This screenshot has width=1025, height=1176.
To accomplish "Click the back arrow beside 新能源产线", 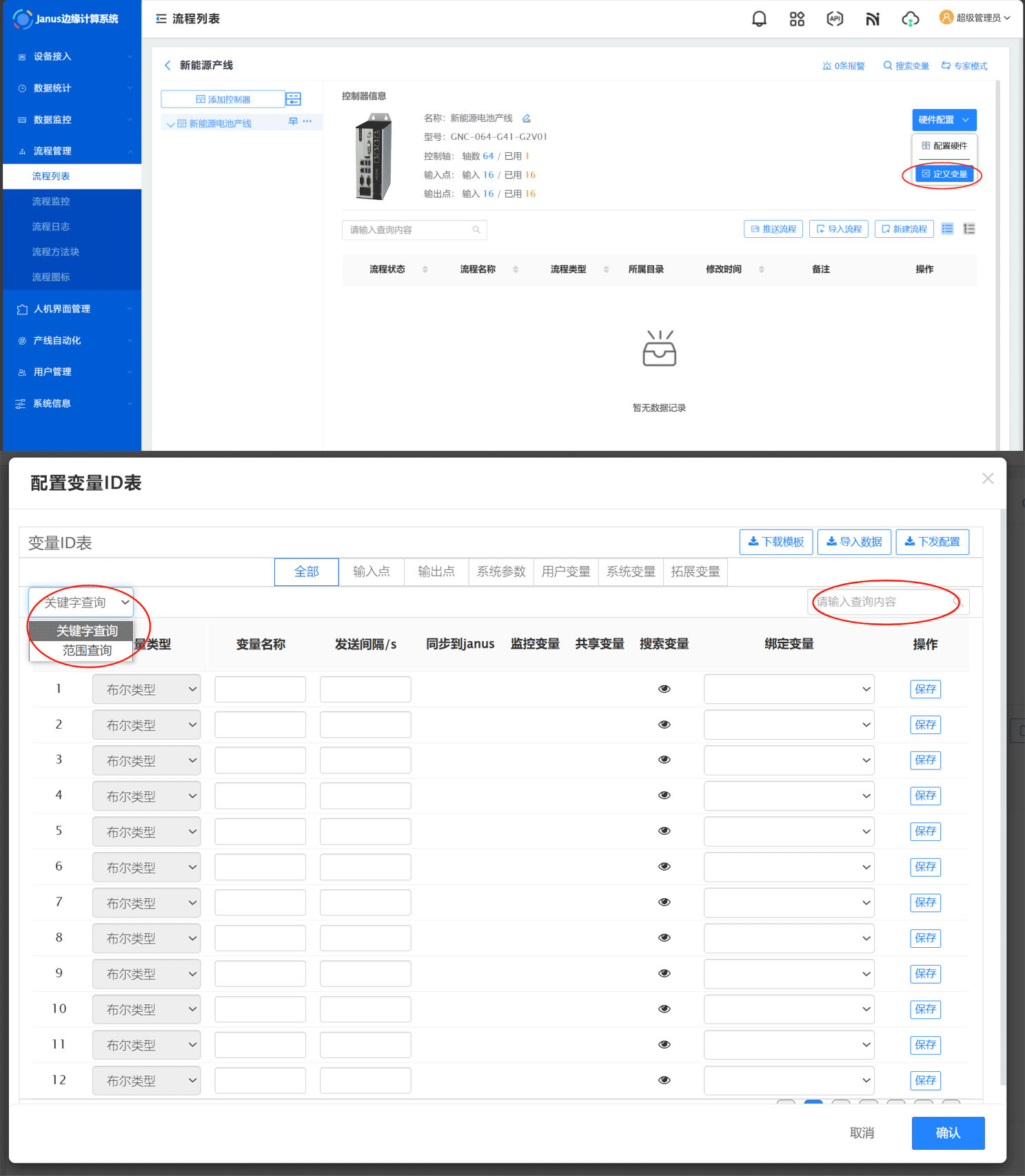I will [x=168, y=65].
